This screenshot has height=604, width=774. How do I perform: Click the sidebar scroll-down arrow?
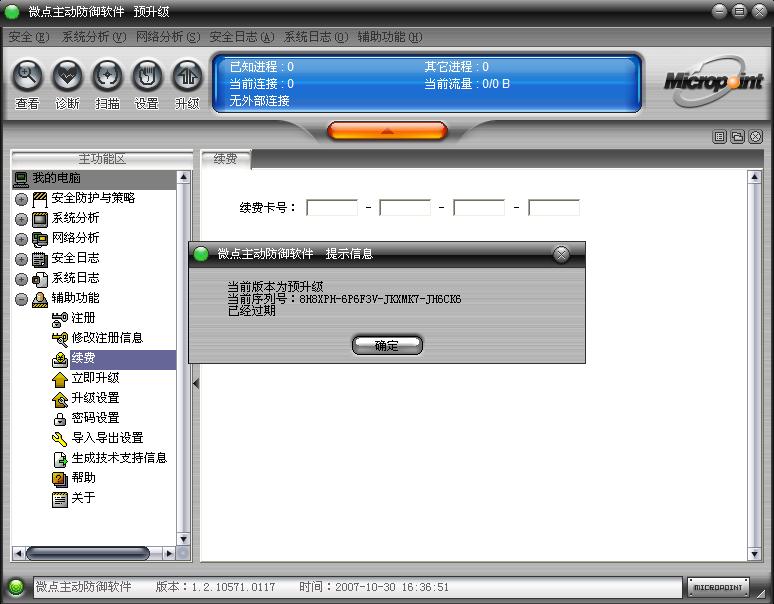[x=184, y=539]
